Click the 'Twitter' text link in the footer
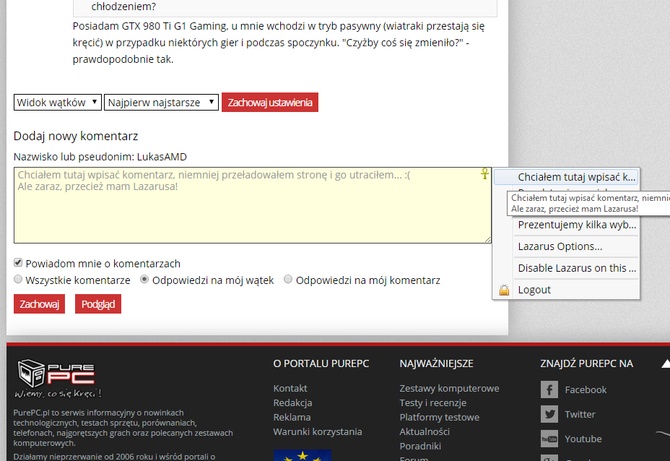Screen dimensions: 670x461 [x=580, y=414]
